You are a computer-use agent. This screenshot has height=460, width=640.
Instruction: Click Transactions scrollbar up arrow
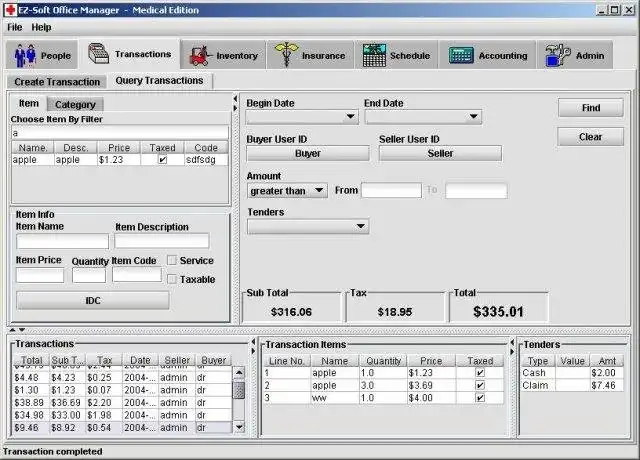(x=239, y=372)
